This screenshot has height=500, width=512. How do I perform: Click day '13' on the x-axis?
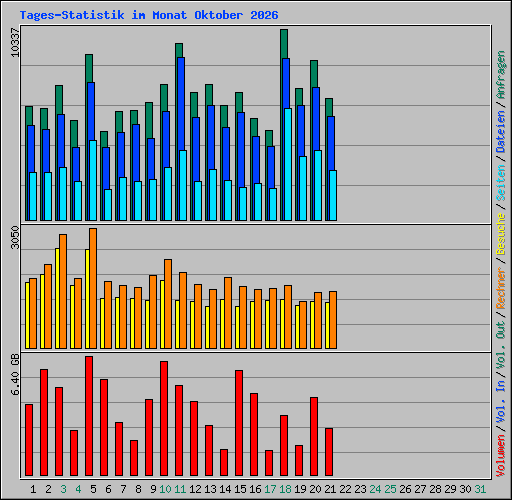(210, 489)
